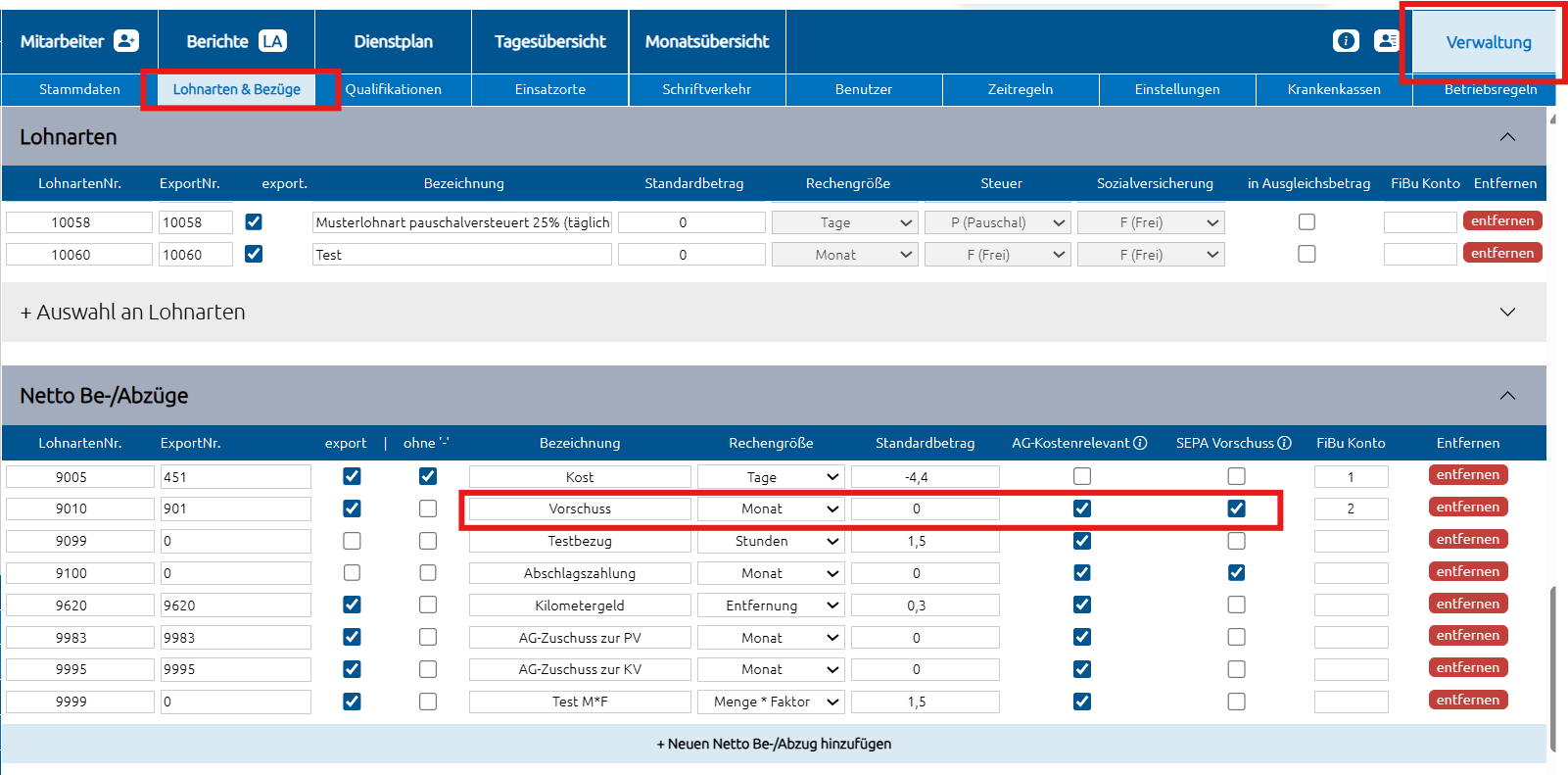Click info icon next to SEPA Vorschuss

coord(1284,443)
